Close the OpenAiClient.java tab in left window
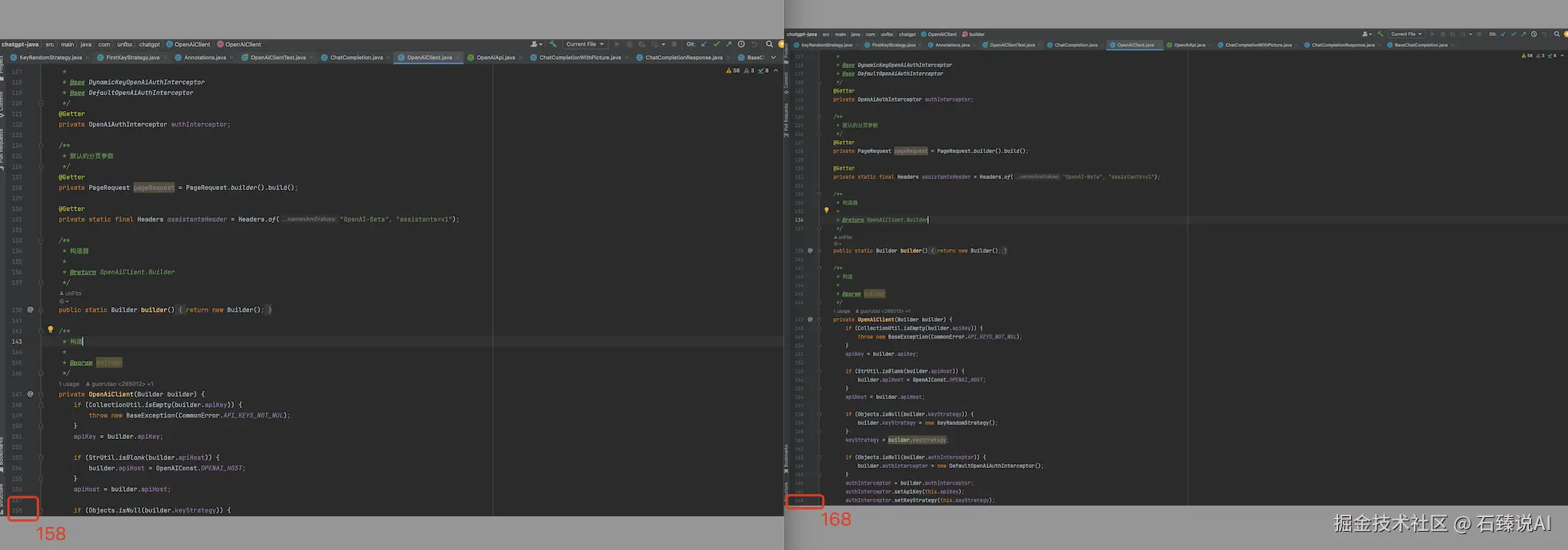The height and width of the screenshot is (550, 1568). (x=459, y=57)
